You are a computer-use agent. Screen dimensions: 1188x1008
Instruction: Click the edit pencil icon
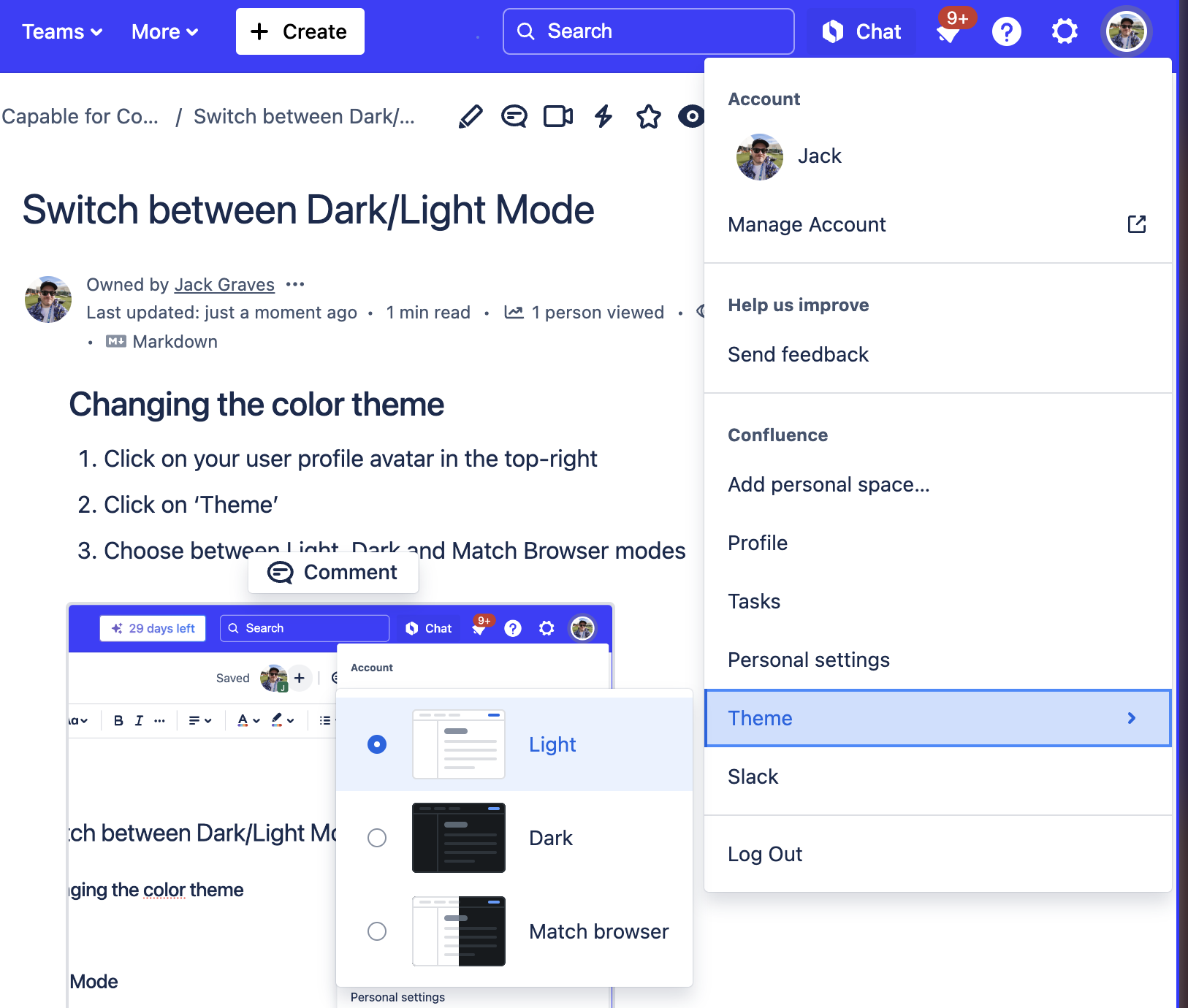coord(471,117)
